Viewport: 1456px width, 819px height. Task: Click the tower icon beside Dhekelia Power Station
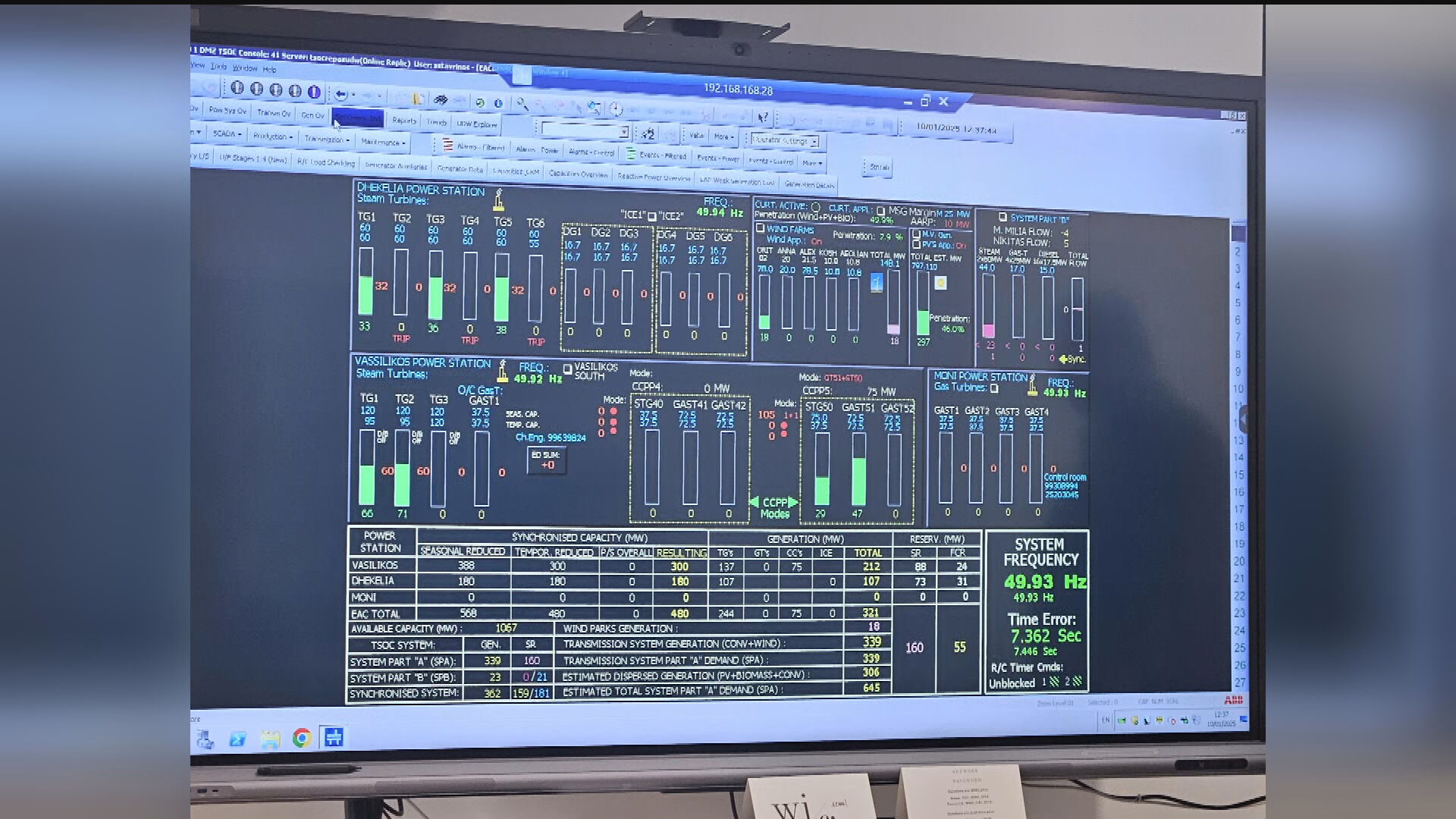[x=498, y=199]
